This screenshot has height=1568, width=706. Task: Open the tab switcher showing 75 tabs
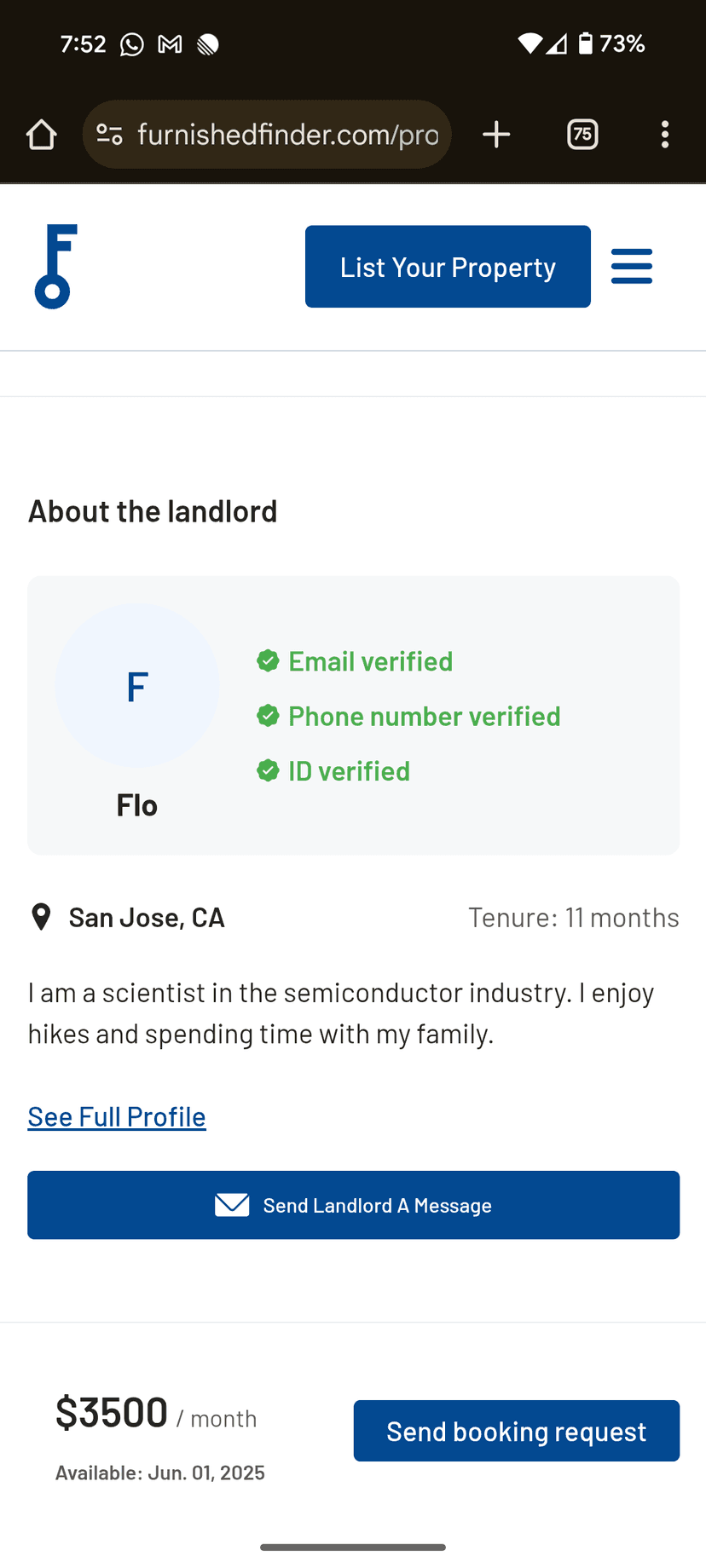pos(582,135)
